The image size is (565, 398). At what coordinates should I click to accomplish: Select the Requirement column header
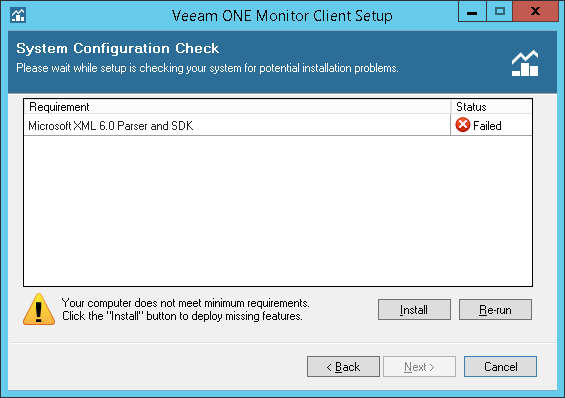pos(237,107)
